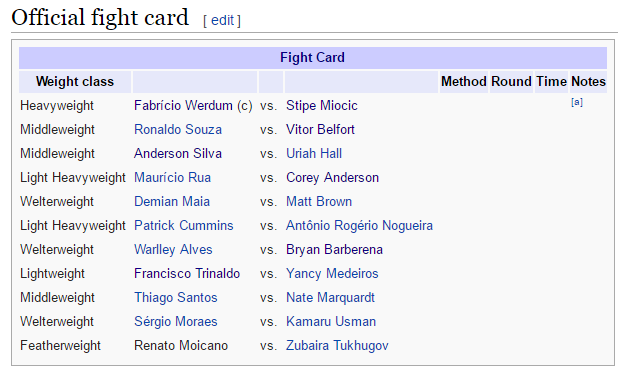The height and width of the screenshot is (371, 618).
Task: Open the Maurício Rua link
Action: (x=173, y=178)
